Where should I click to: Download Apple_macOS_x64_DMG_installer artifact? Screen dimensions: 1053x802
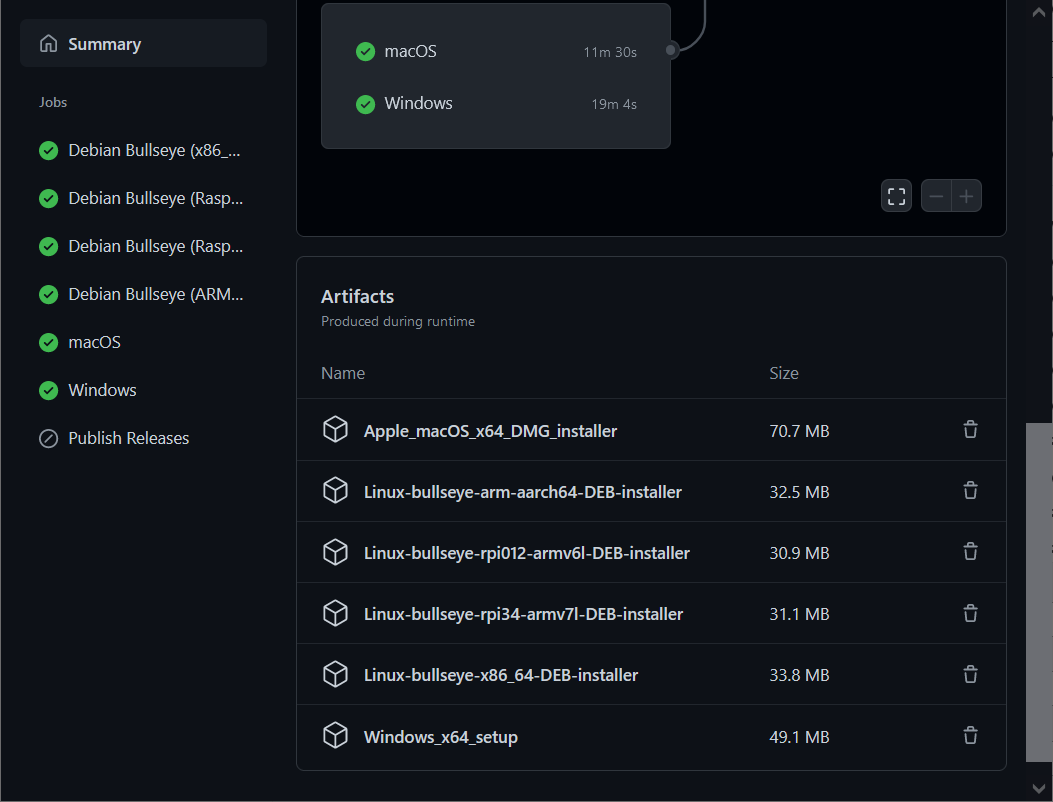coord(490,431)
